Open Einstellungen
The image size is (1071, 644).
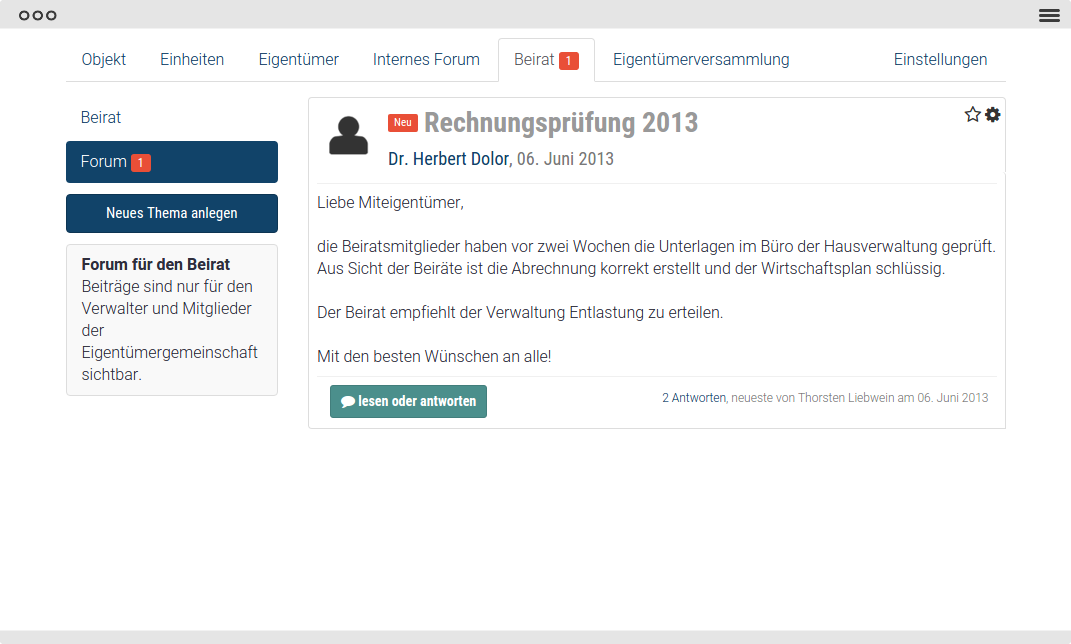coord(940,60)
